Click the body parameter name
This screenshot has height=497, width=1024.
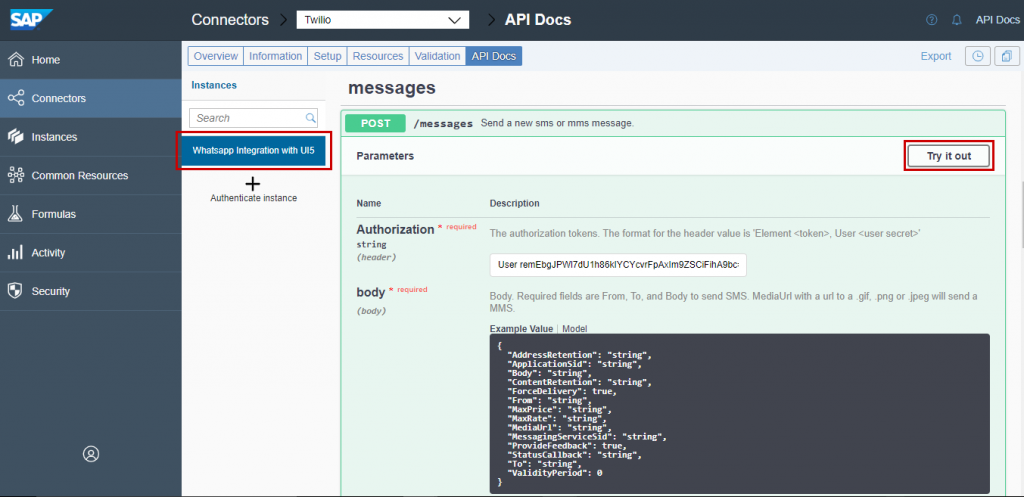tap(370, 292)
